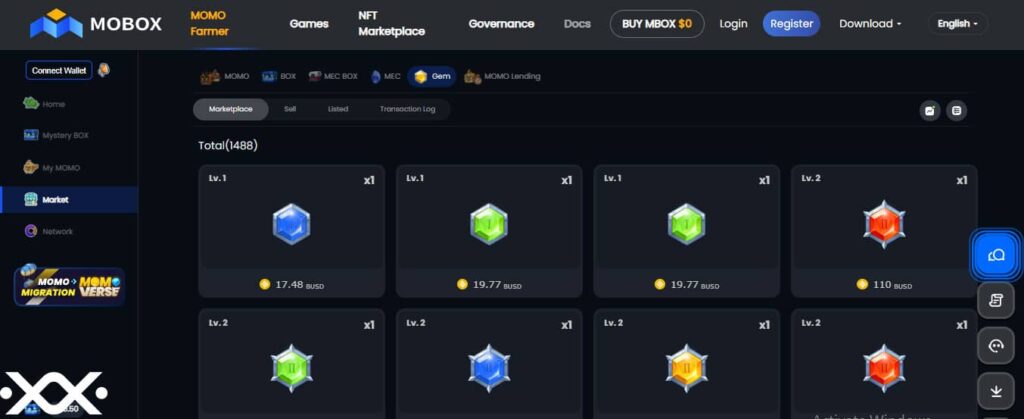Select the Gem category tab
The image size is (1024, 419).
(432, 76)
